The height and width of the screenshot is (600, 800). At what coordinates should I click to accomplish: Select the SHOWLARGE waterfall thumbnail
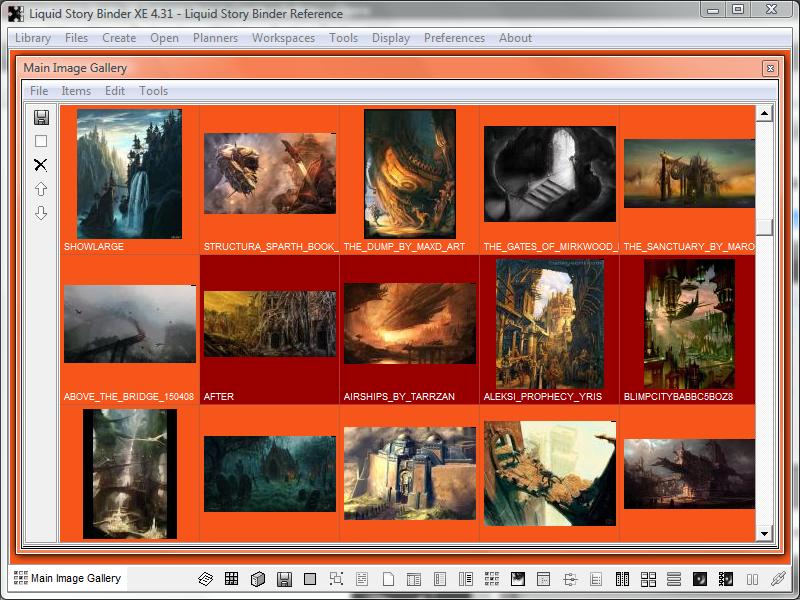coord(129,174)
